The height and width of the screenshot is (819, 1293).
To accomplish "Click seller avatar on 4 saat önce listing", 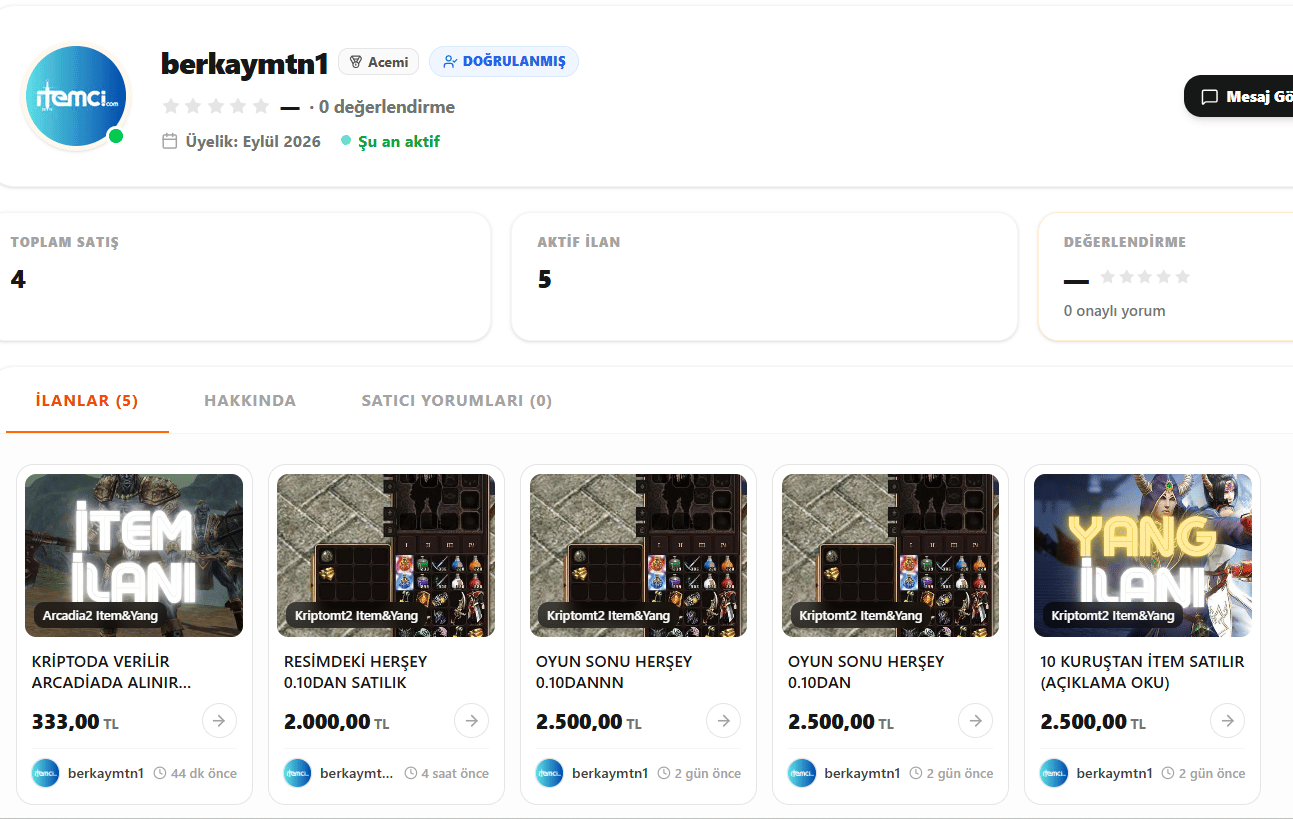I will tap(298, 773).
